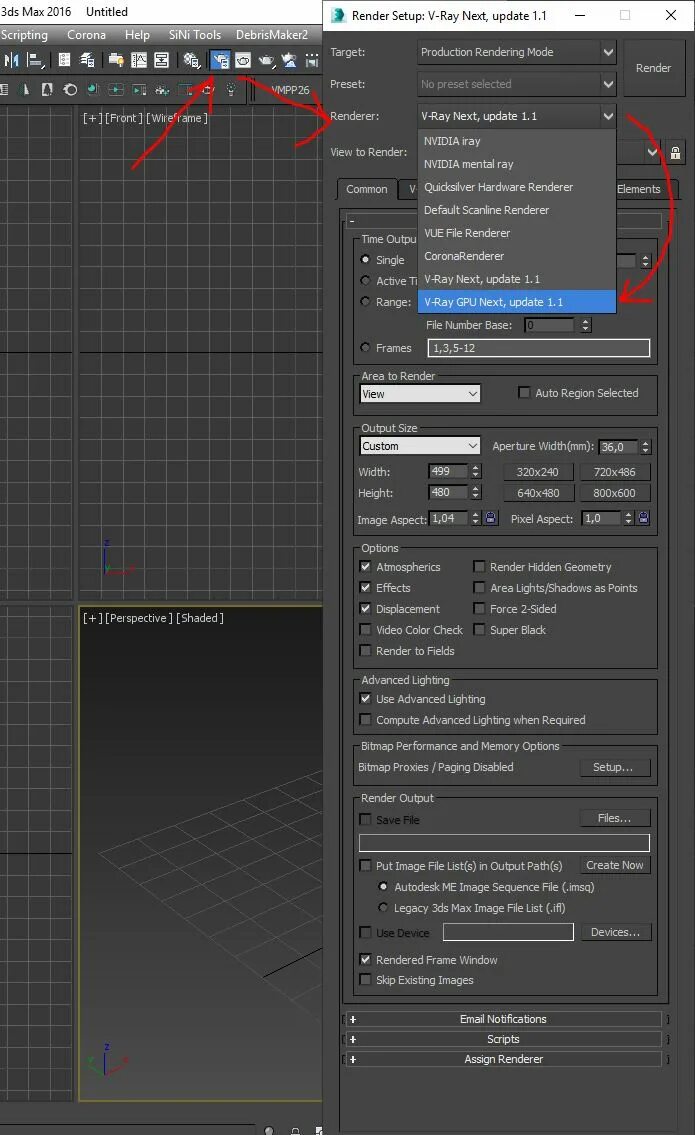This screenshot has width=695, height=1135.
Task: Click the Render Setup window teapot title icon
Action: point(337,15)
